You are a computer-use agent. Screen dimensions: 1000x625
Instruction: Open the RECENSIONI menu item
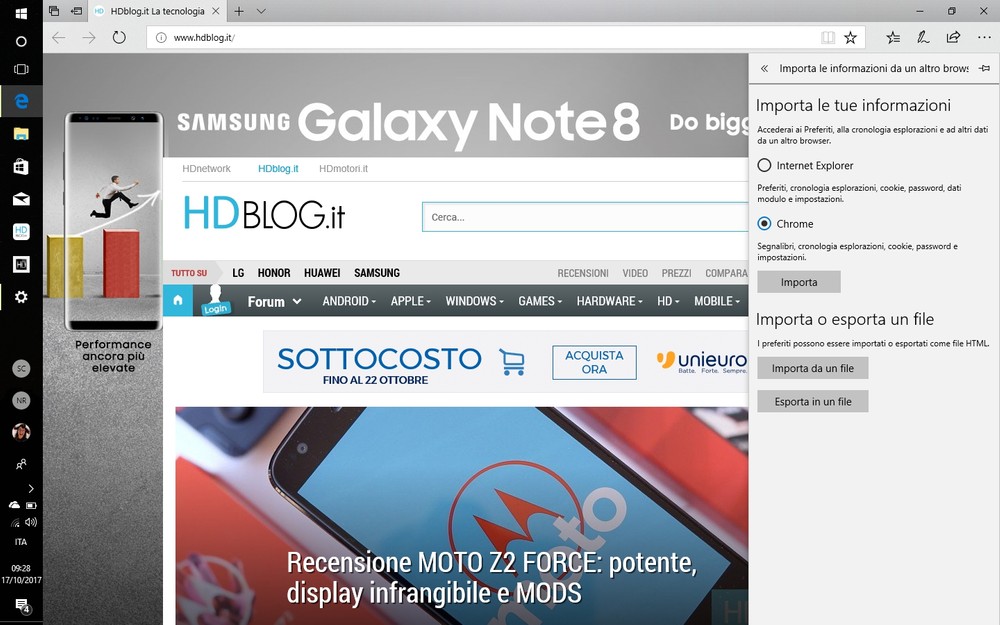coord(582,273)
